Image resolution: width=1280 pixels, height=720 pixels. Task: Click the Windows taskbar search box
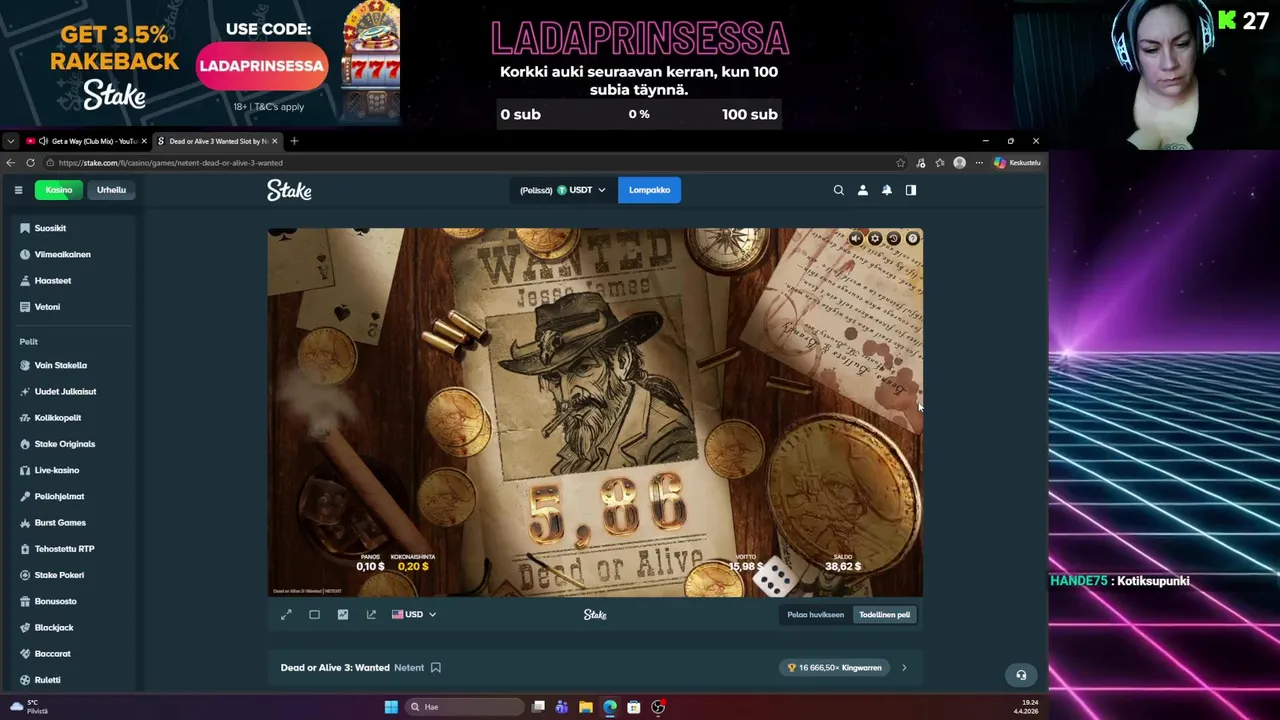click(x=465, y=707)
